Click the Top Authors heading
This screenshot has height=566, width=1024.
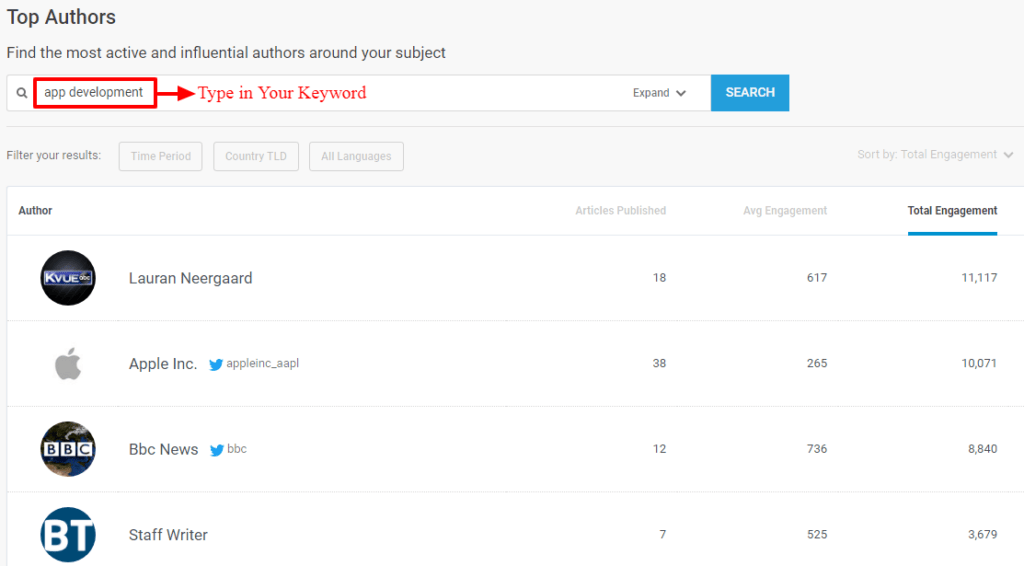click(x=61, y=17)
